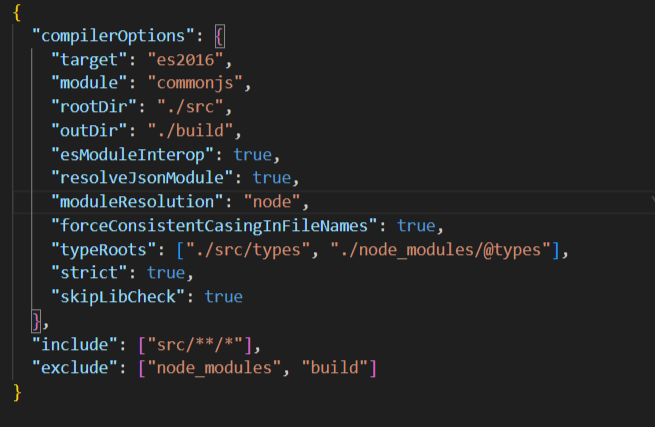Click the "node" value
Viewport: 655px width, 427px height.
[272, 202]
